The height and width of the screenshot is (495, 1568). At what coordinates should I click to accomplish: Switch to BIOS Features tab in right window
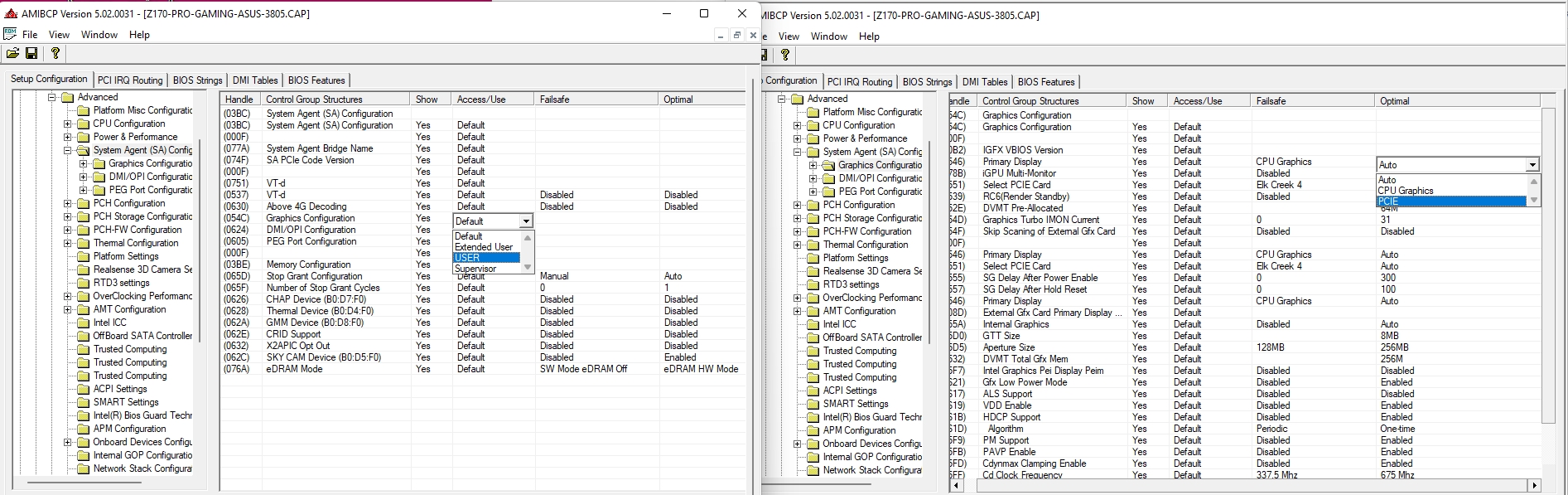[1046, 82]
